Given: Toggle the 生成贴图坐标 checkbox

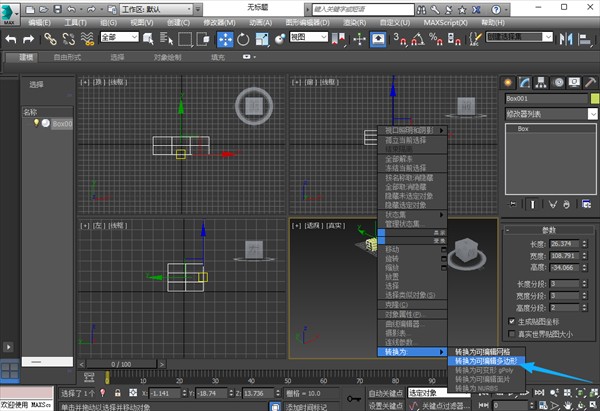Looking at the screenshot, I should 513,320.
